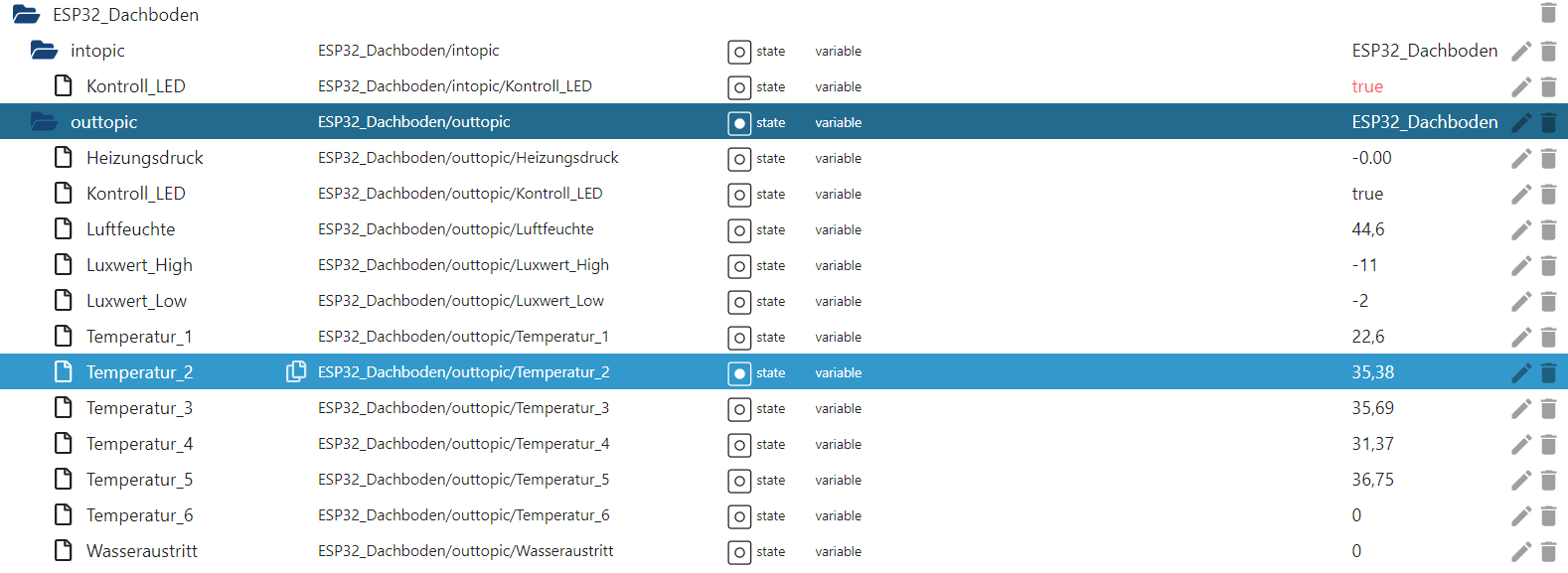Delete the outtopic folder with trash icon
1568x573 pixels.
click(1548, 122)
